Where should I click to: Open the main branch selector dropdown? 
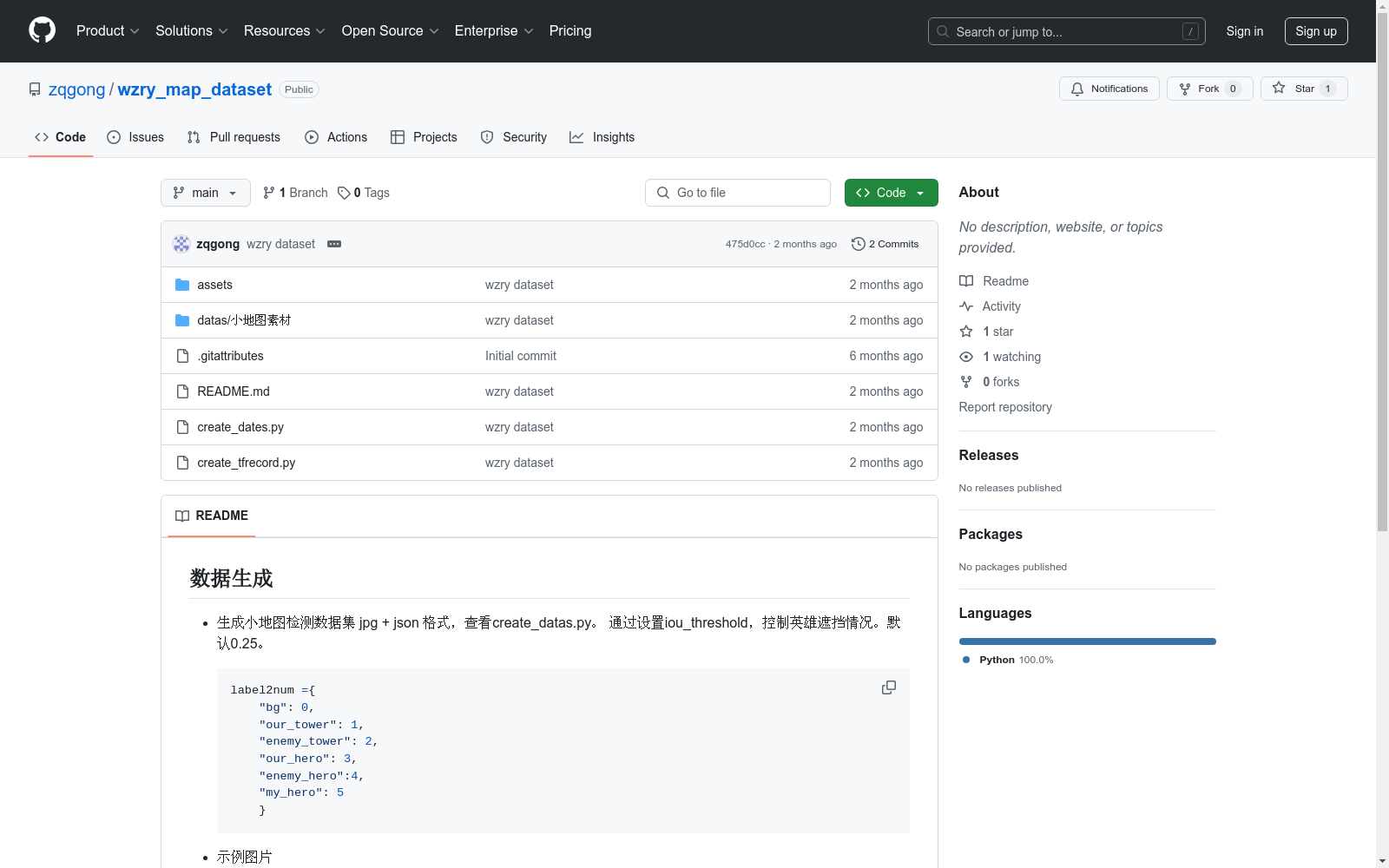click(206, 193)
